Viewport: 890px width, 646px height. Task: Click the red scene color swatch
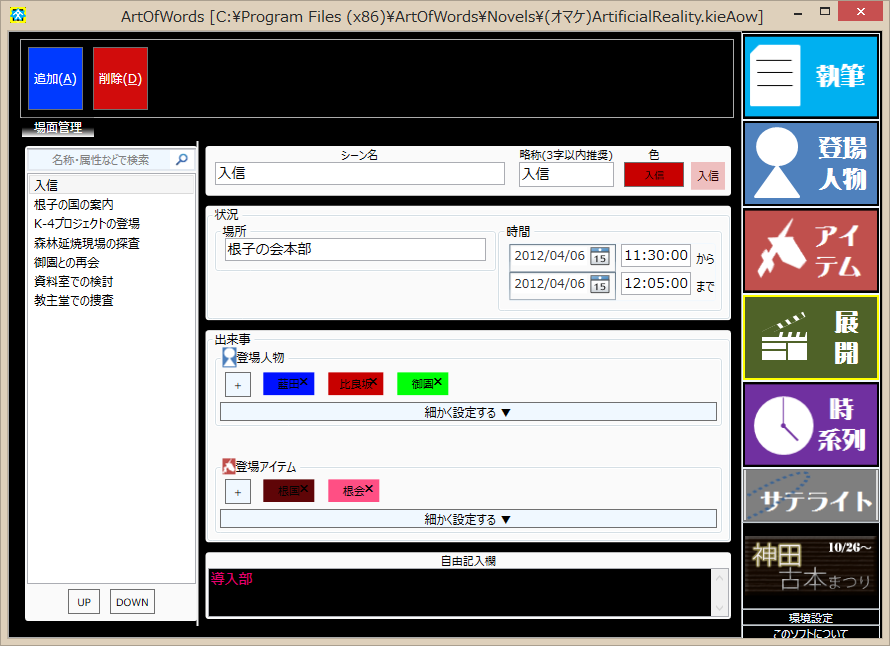click(x=653, y=175)
